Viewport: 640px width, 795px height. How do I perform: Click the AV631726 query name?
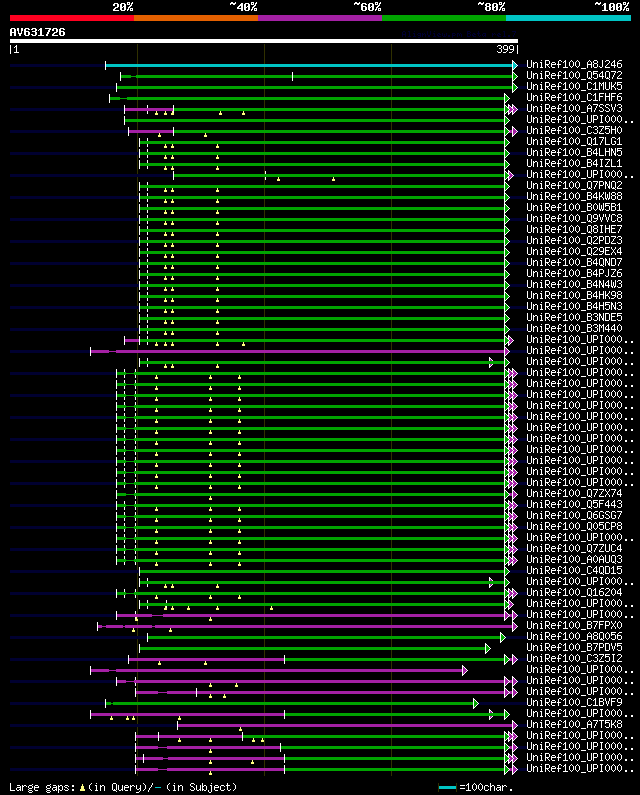pos(38,32)
